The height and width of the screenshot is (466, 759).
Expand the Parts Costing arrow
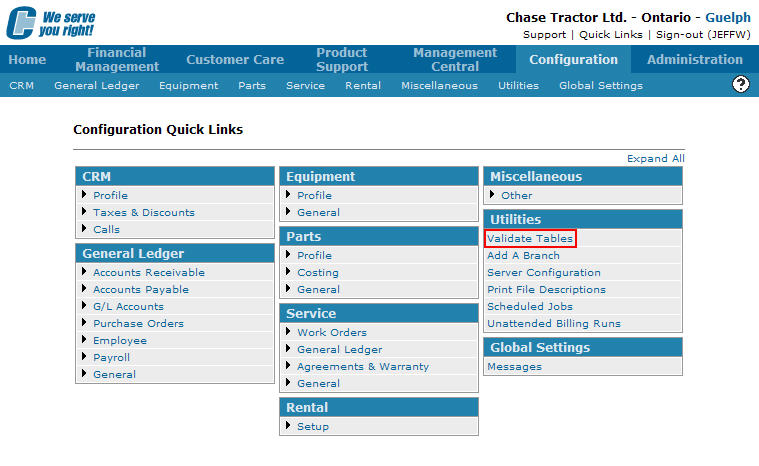click(288, 271)
